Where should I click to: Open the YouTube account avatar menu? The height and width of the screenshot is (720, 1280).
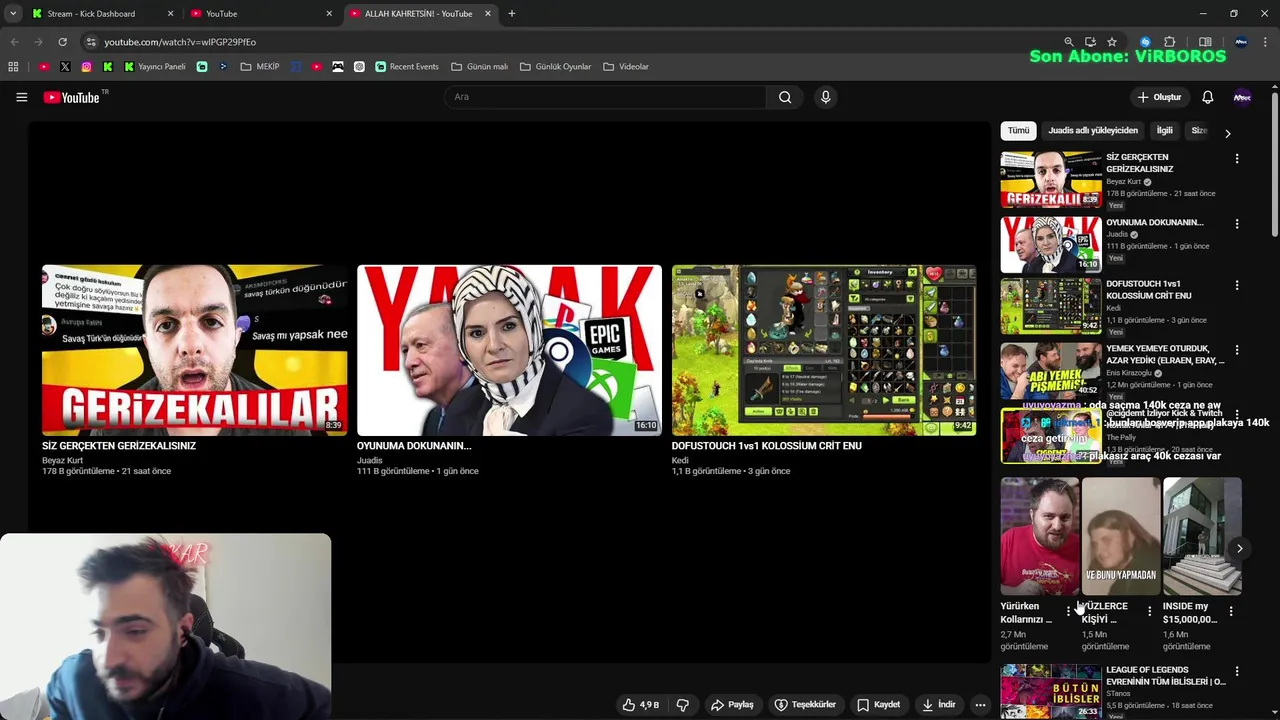tap(1242, 97)
